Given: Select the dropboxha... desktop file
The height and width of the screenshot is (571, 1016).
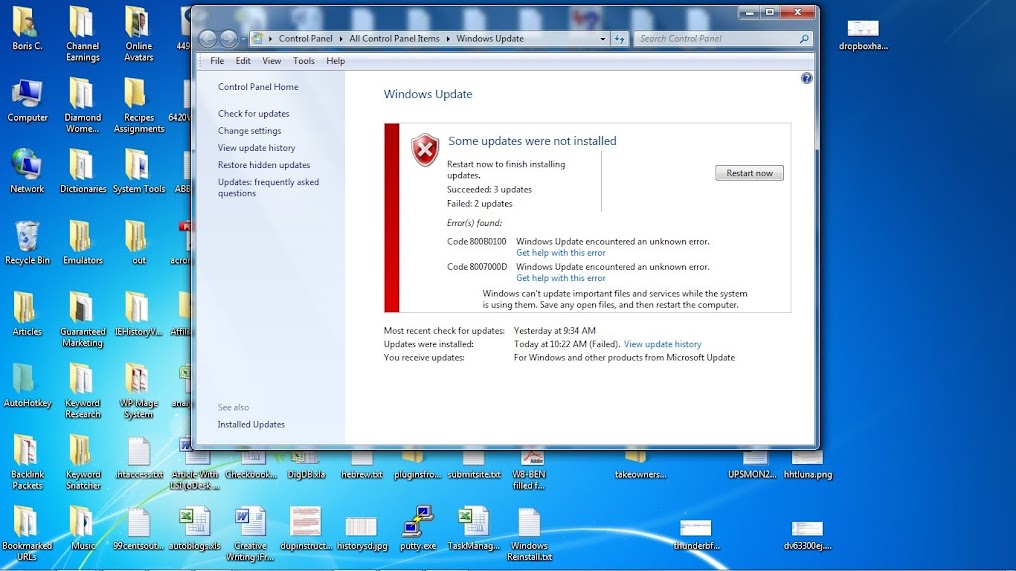Looking at the screenshot, I should click(863, 35).
